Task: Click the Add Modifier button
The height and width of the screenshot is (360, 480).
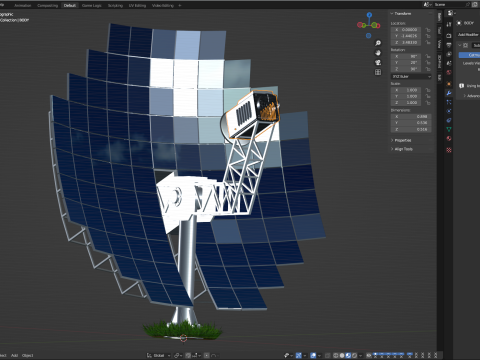Action: [468, 35]
